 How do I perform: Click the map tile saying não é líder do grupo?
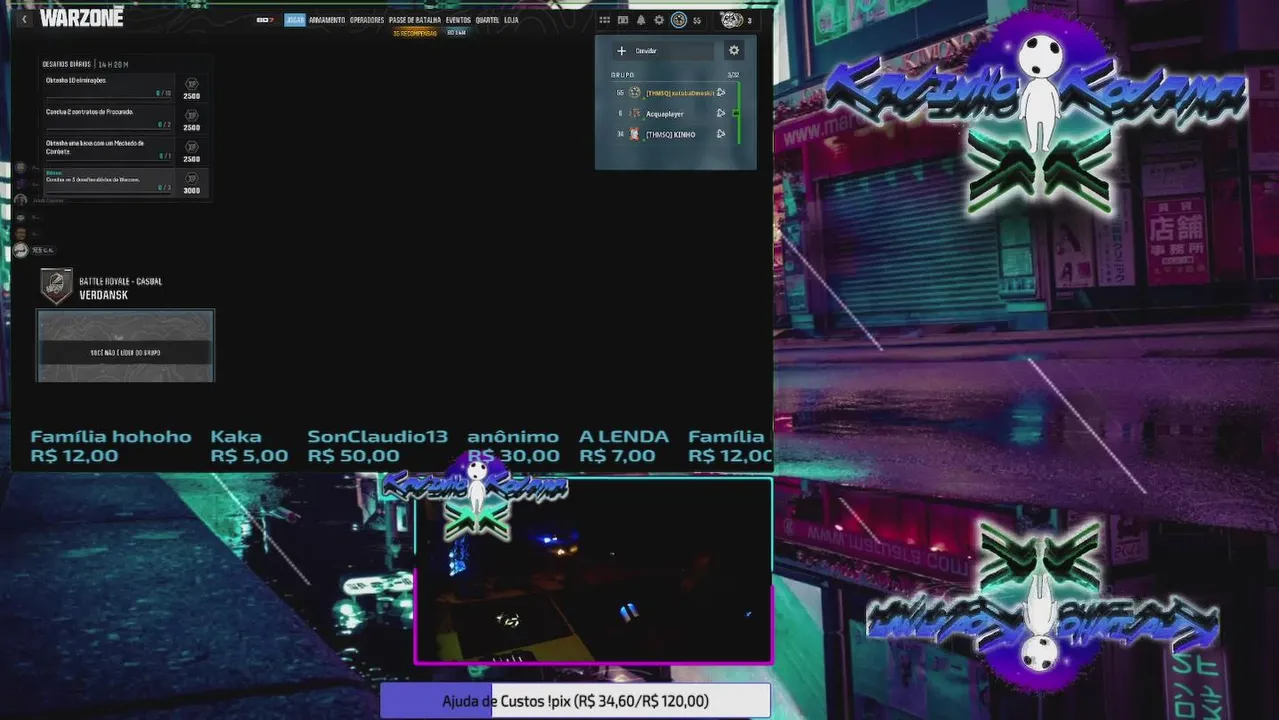pos(126,346)
